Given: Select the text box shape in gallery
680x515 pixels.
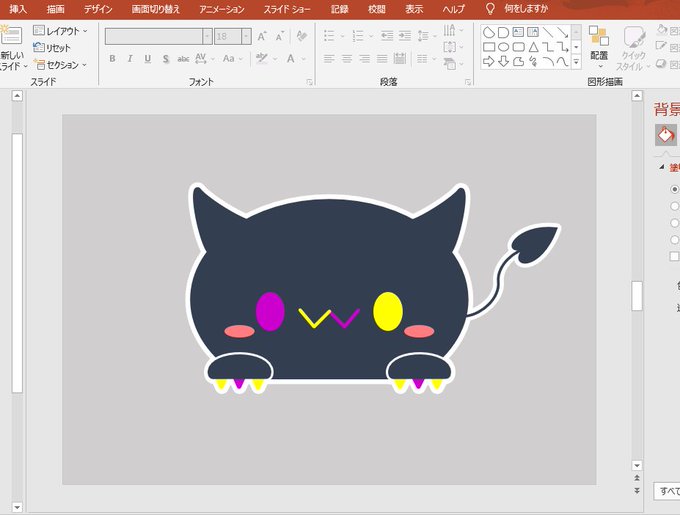Looking at the screenshot, I should point(518,32).
